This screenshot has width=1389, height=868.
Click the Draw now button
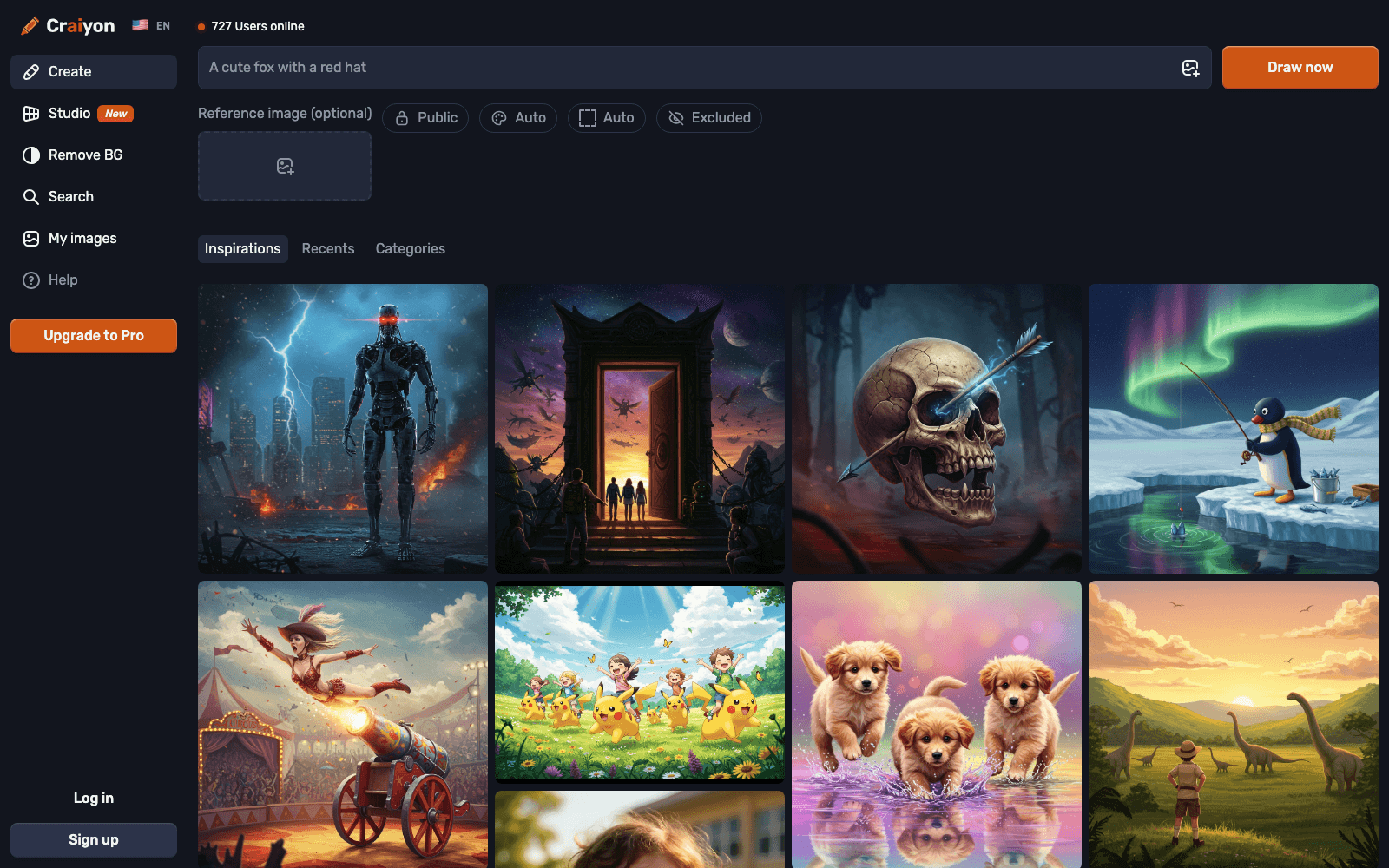point(1300,68)
